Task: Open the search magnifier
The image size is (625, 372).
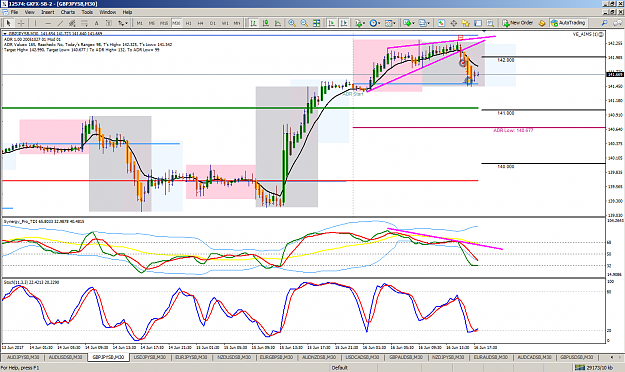Action: [604, 23]
